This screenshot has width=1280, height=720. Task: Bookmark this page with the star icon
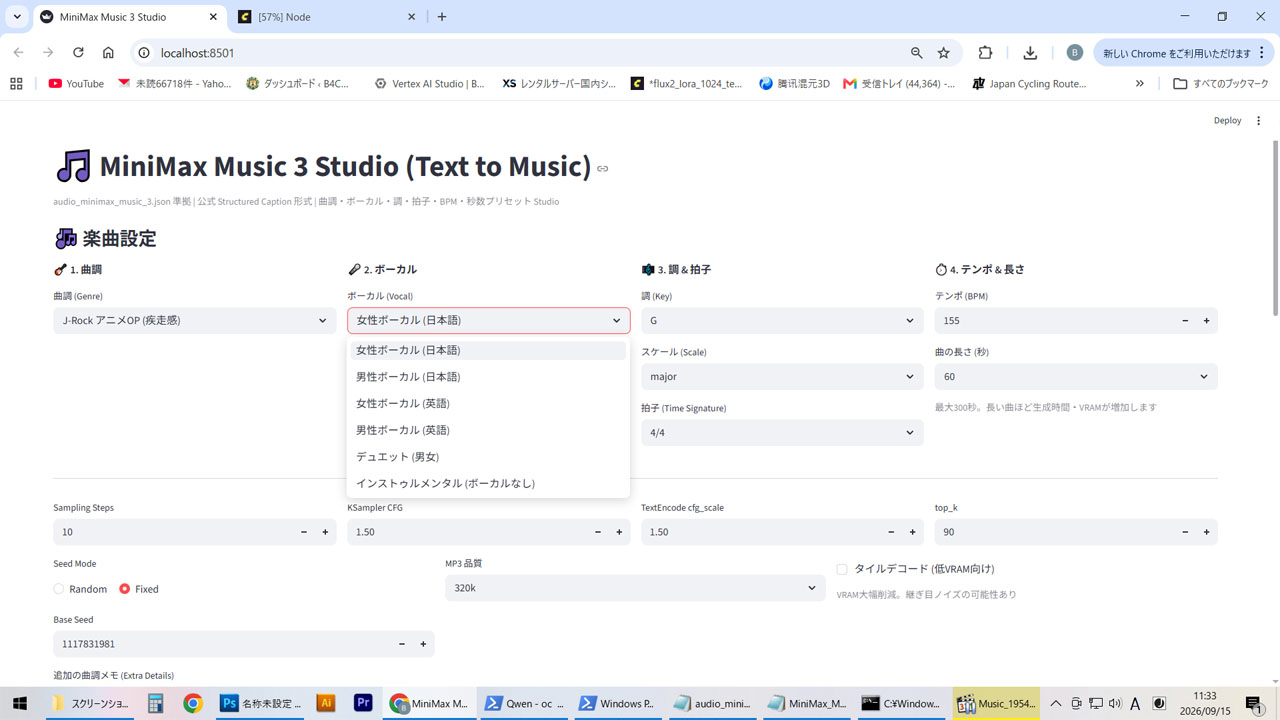click(944, 53)
